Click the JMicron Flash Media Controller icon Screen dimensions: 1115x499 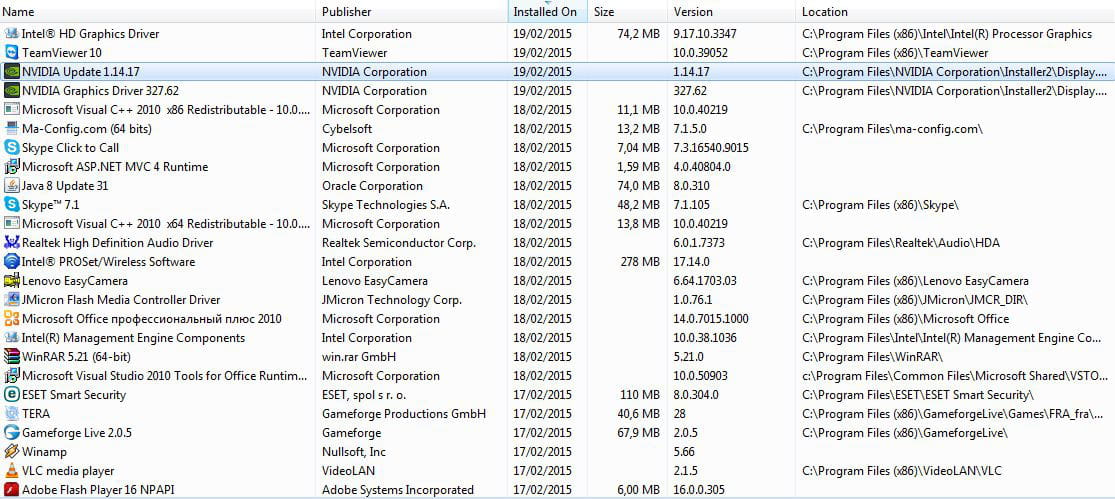pyautogui.click(x=11, y=299)
